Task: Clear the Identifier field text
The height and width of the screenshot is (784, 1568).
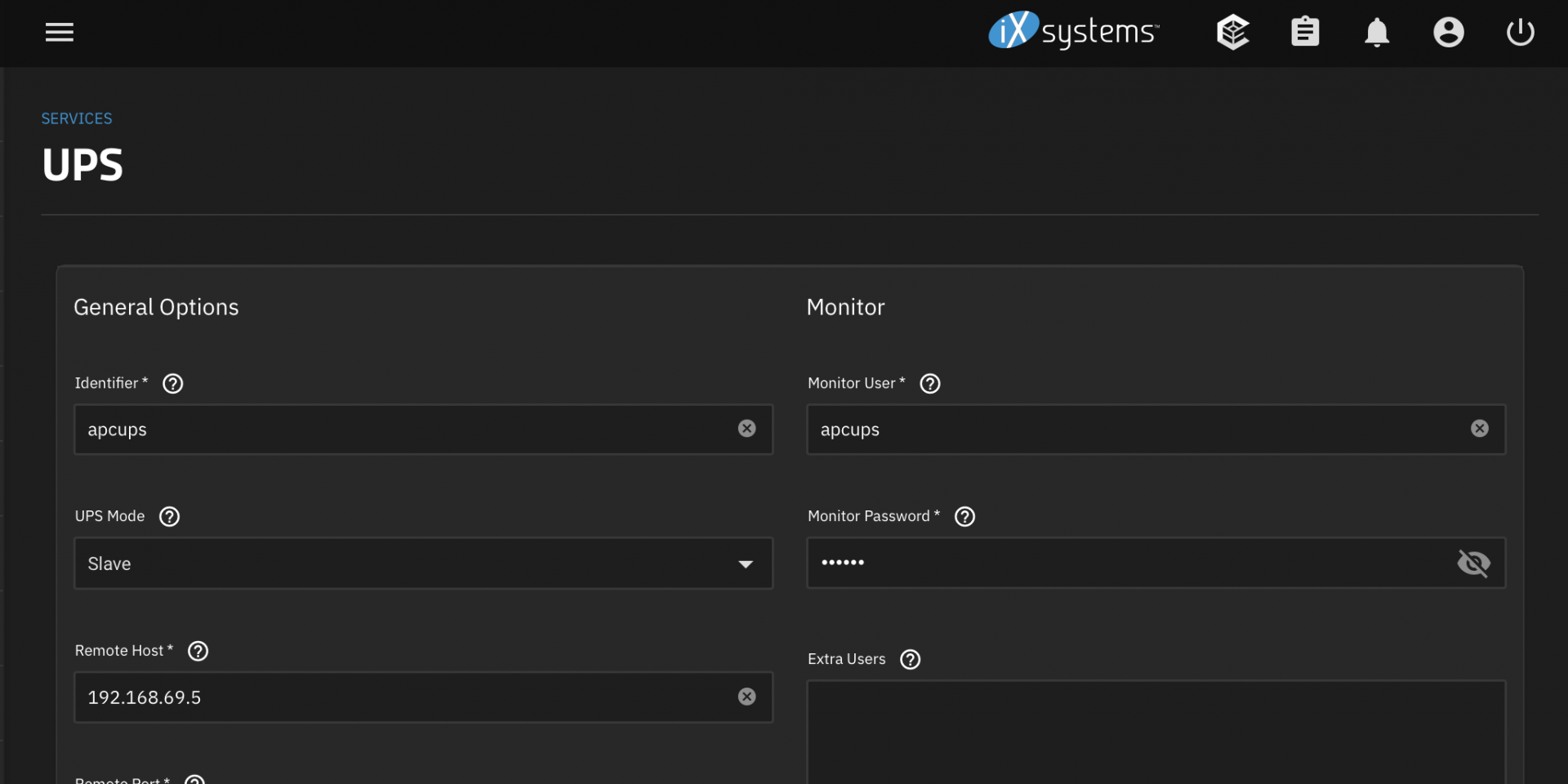Action: pyautogui.click(x=746, y=429)
